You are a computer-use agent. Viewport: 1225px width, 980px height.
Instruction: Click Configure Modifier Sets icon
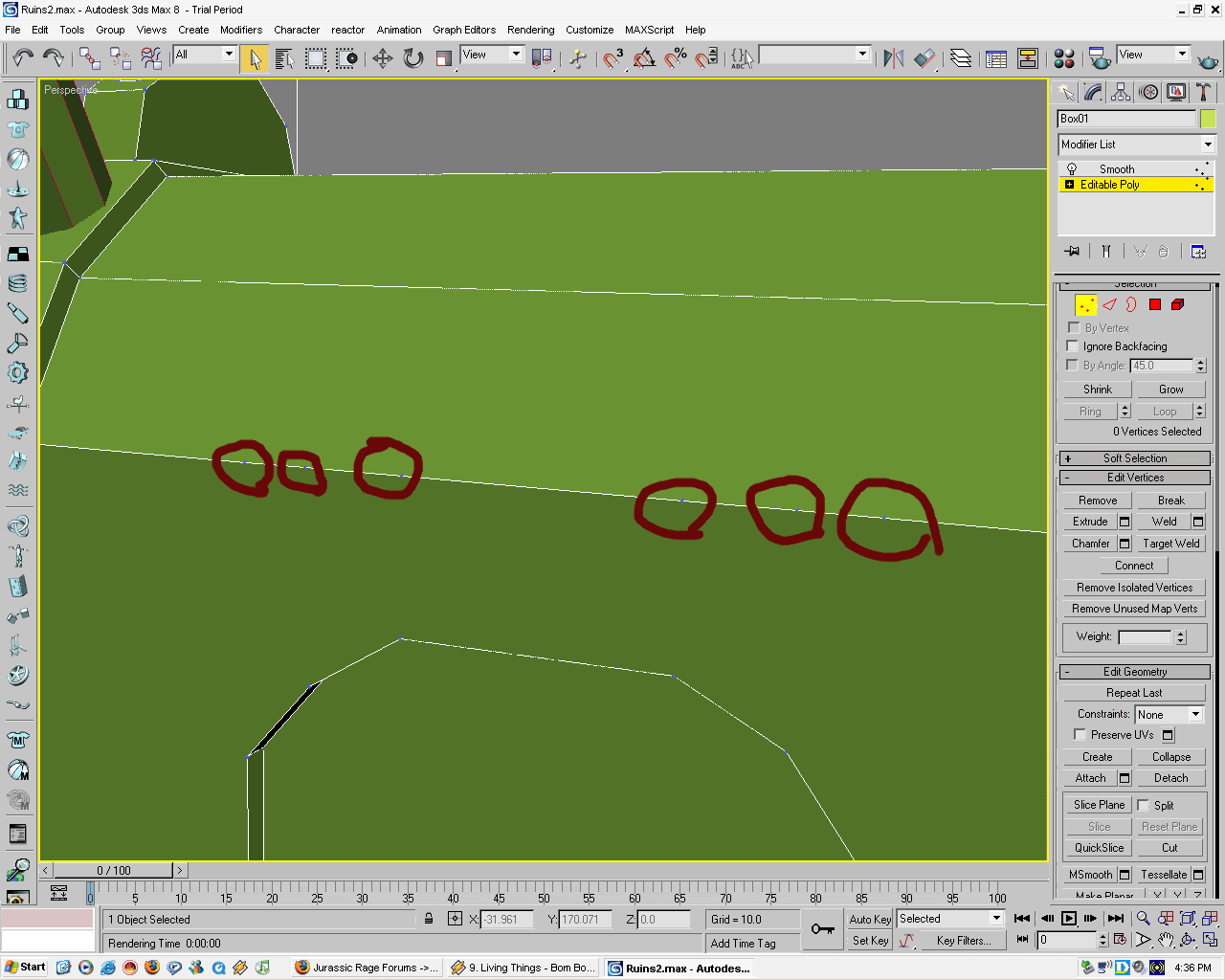tap(1198, 251)
